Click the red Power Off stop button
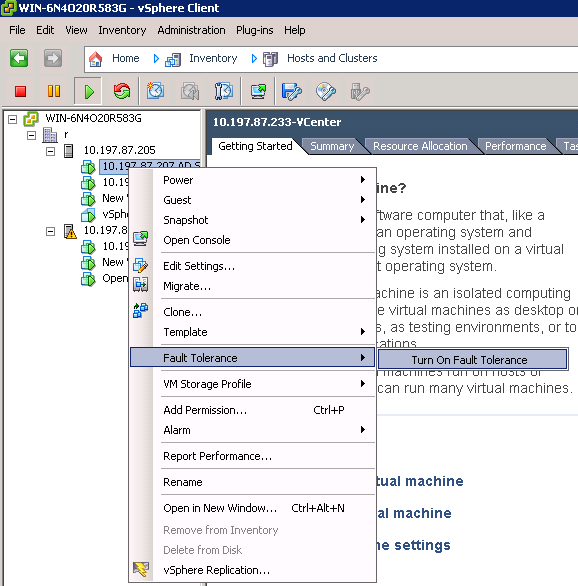Viewport: 578px width, 586px height. click(x=20, y=91)
